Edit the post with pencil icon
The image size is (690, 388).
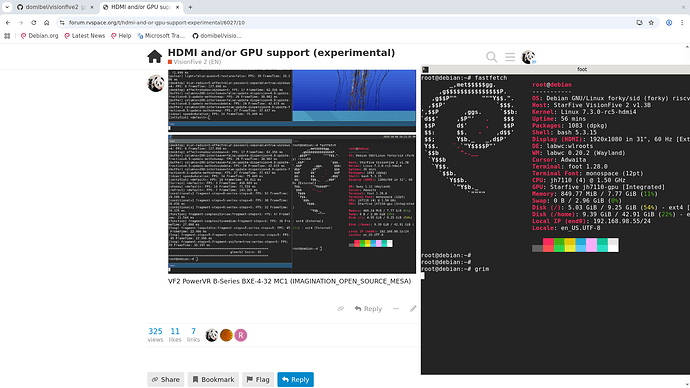(413, 309)
